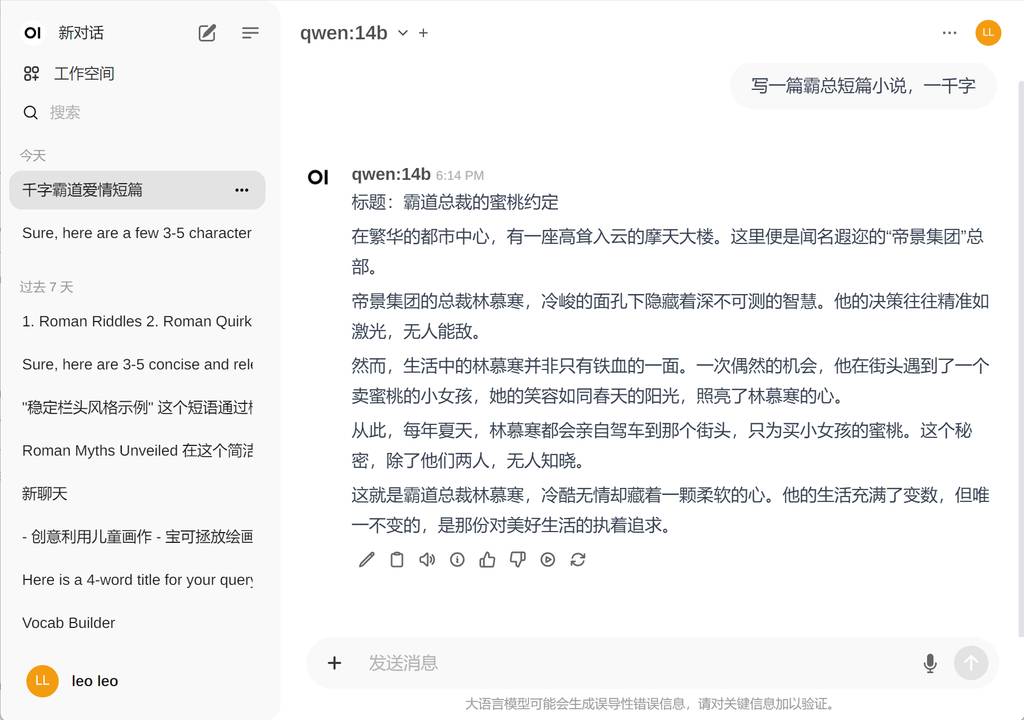Give the response a thumbs down
This screenshot has width=1024, height=720.
(517, 560)
